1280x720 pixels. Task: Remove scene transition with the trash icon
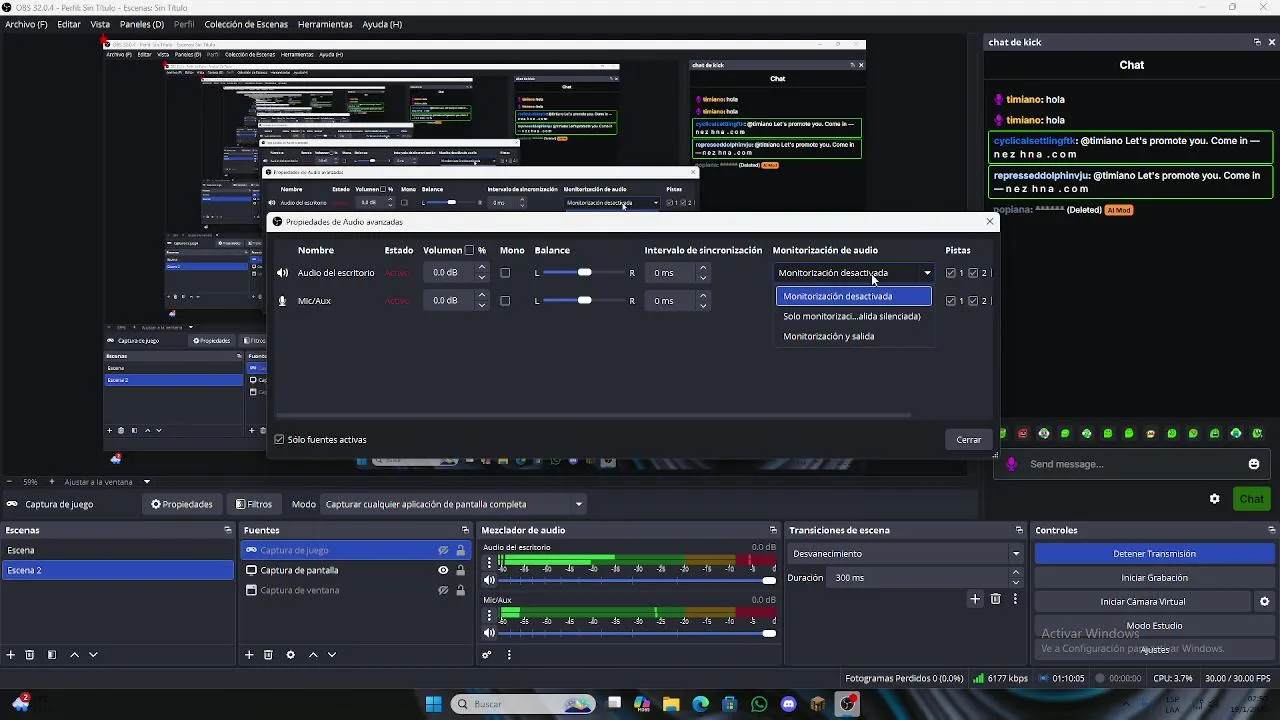[x=995, y=599]
